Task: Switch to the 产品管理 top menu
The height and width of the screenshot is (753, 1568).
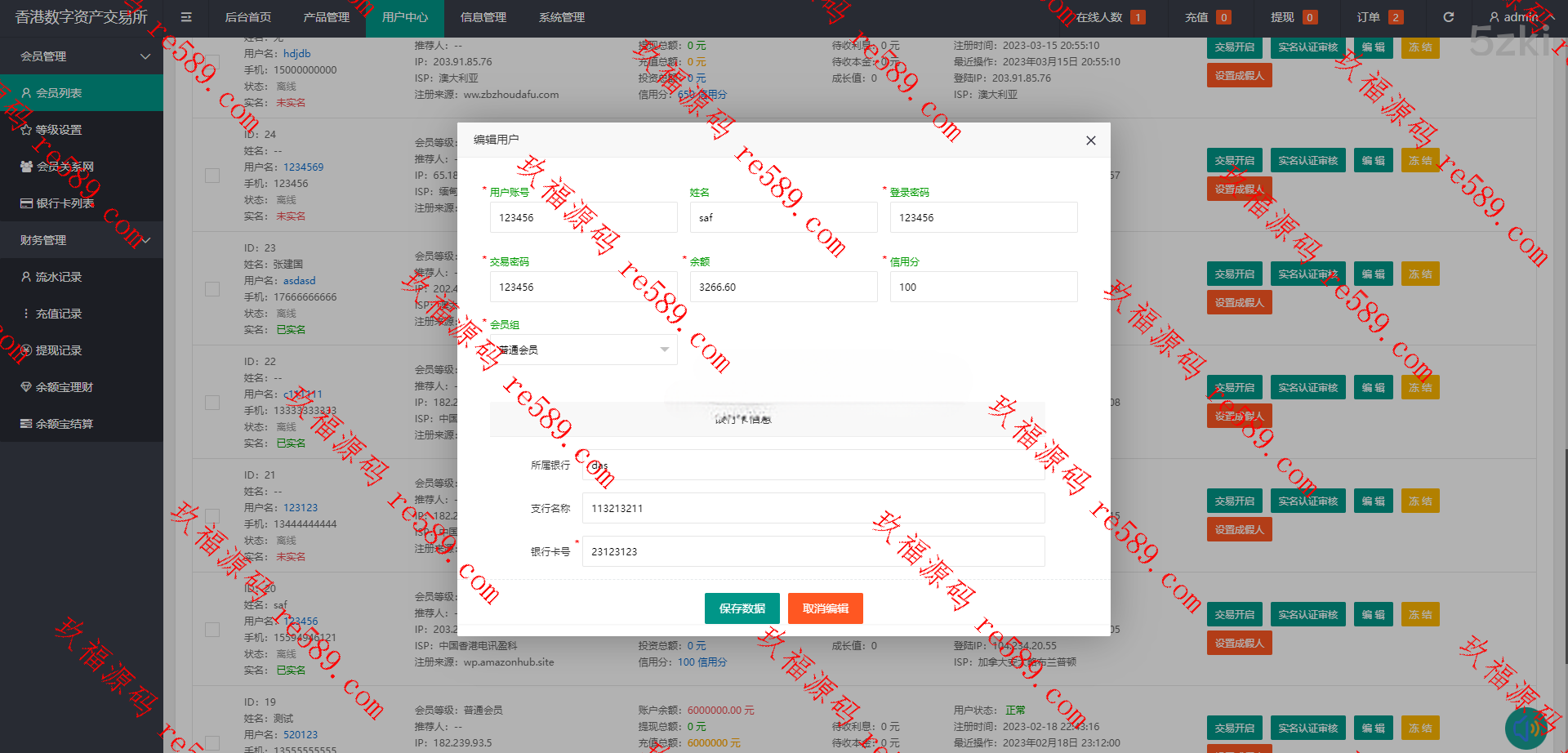Action: (x=326, y=17)
